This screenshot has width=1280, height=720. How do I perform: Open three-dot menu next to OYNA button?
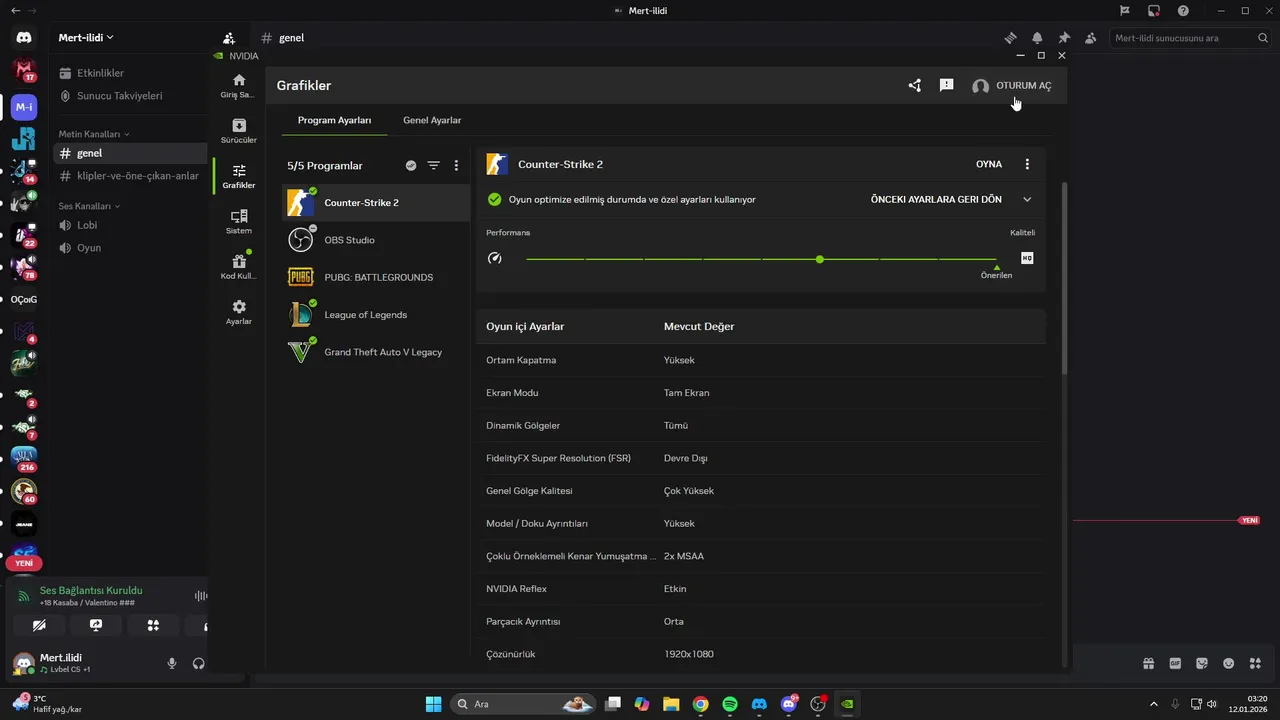pyautogui.click(x=1026, y=164)
